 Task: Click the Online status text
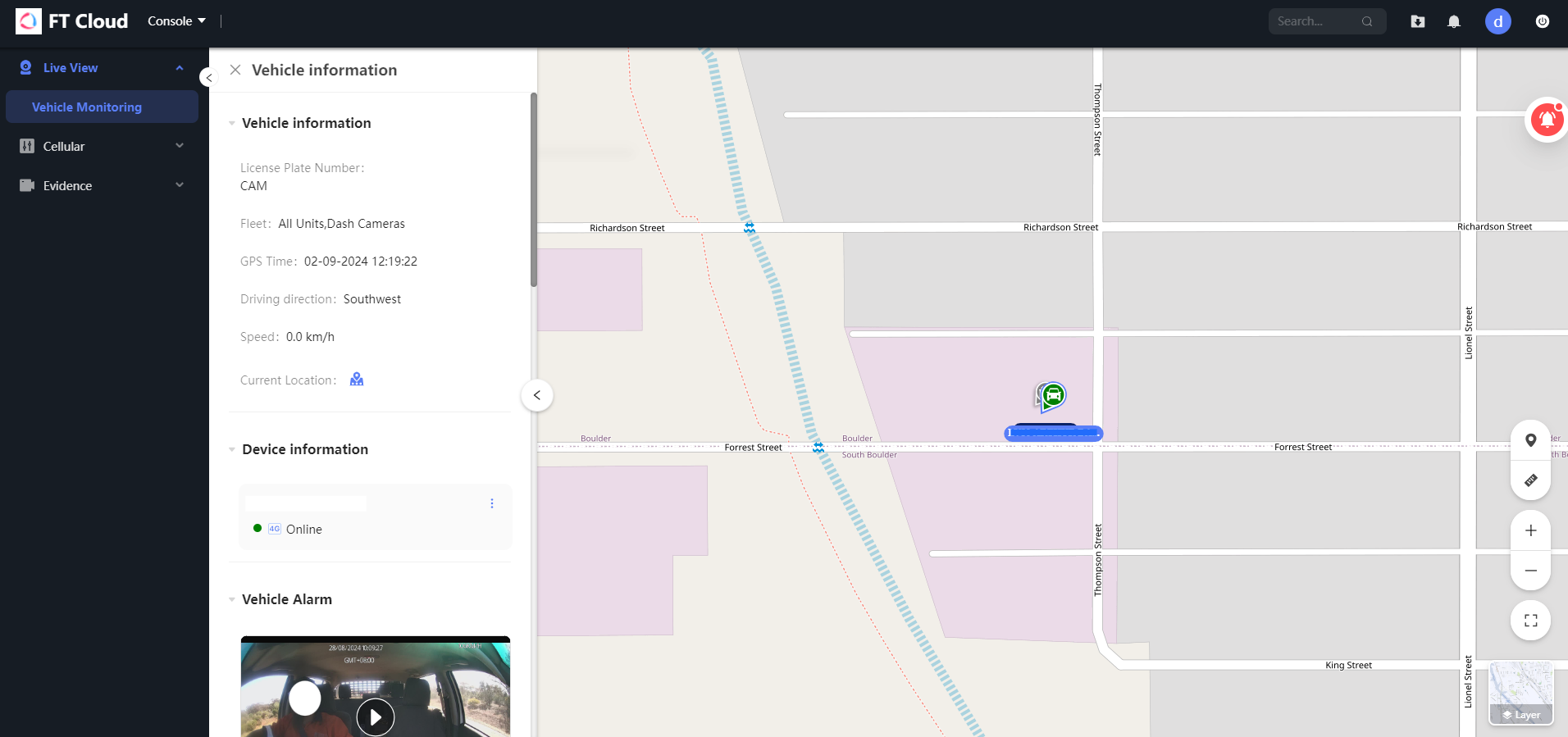coord(304,530)
